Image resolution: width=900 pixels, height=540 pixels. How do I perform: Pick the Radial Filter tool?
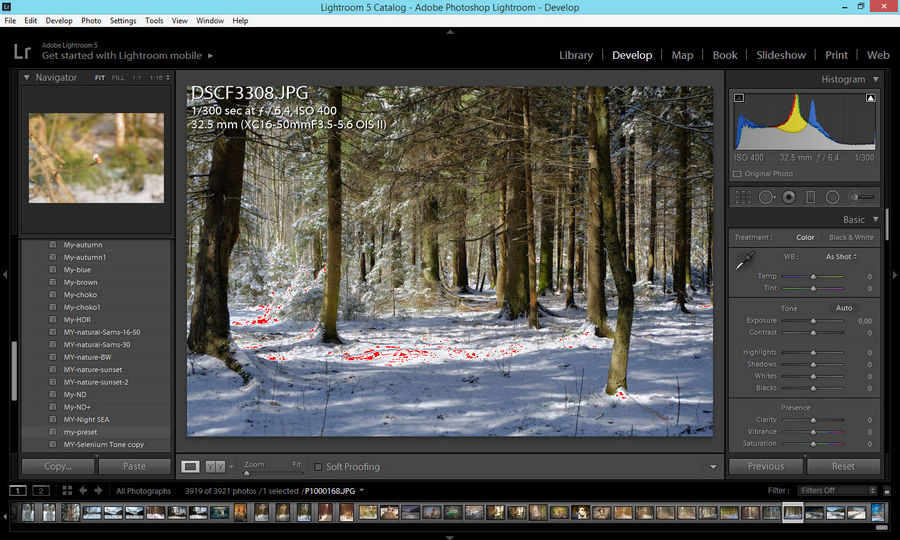(x=832, y=197)
